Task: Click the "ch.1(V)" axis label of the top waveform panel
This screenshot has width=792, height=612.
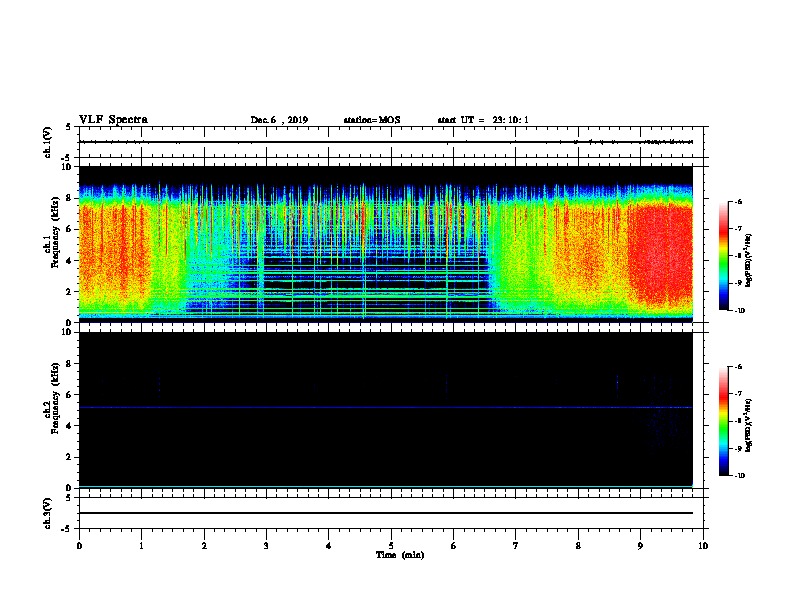Action: pos(47,142)
